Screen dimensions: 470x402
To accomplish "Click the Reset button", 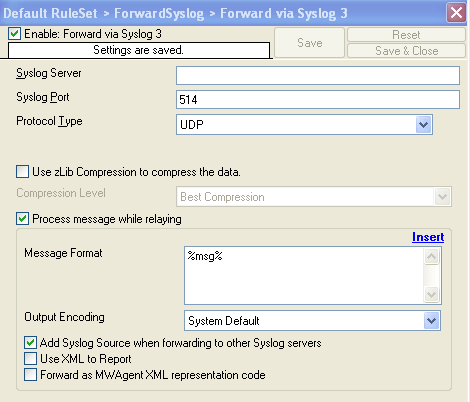I will click(x=406, y=35).
